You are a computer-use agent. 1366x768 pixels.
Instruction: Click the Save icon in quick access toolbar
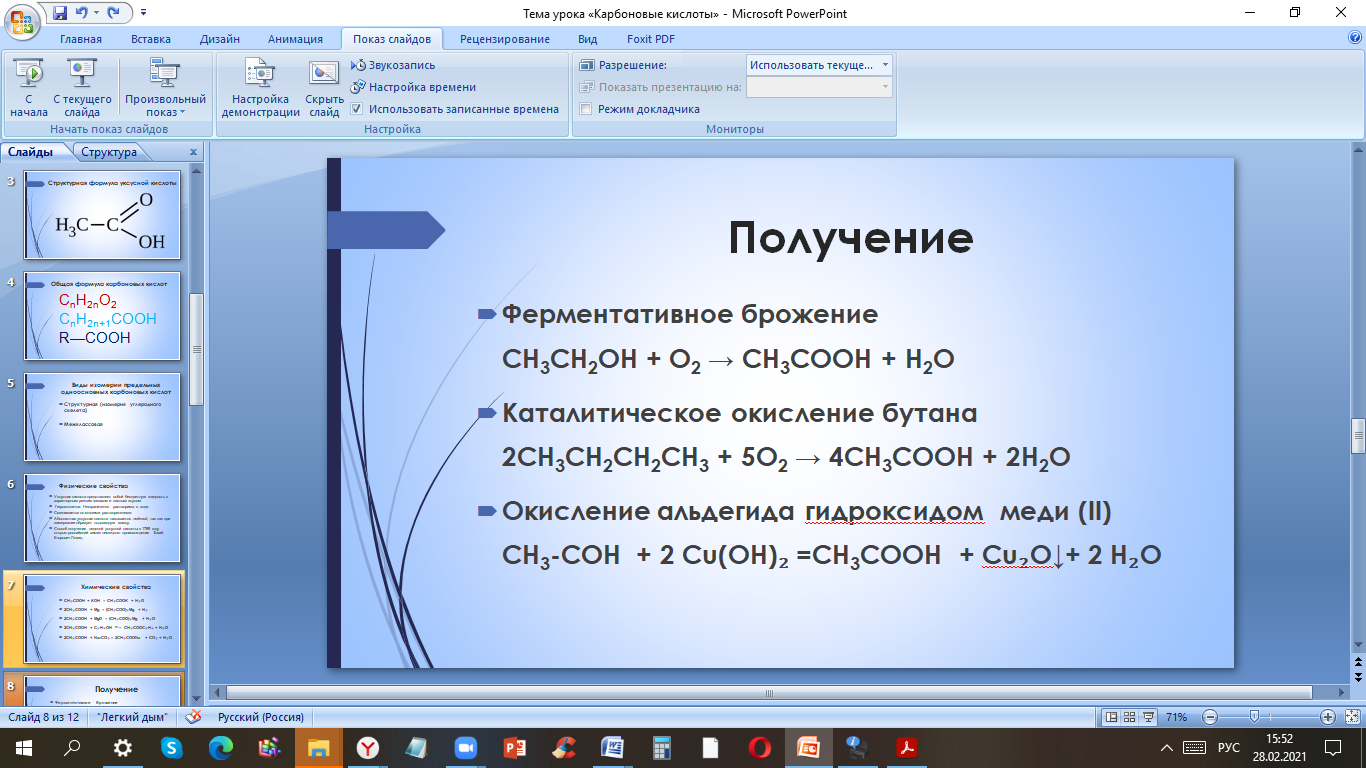point(59,13)
